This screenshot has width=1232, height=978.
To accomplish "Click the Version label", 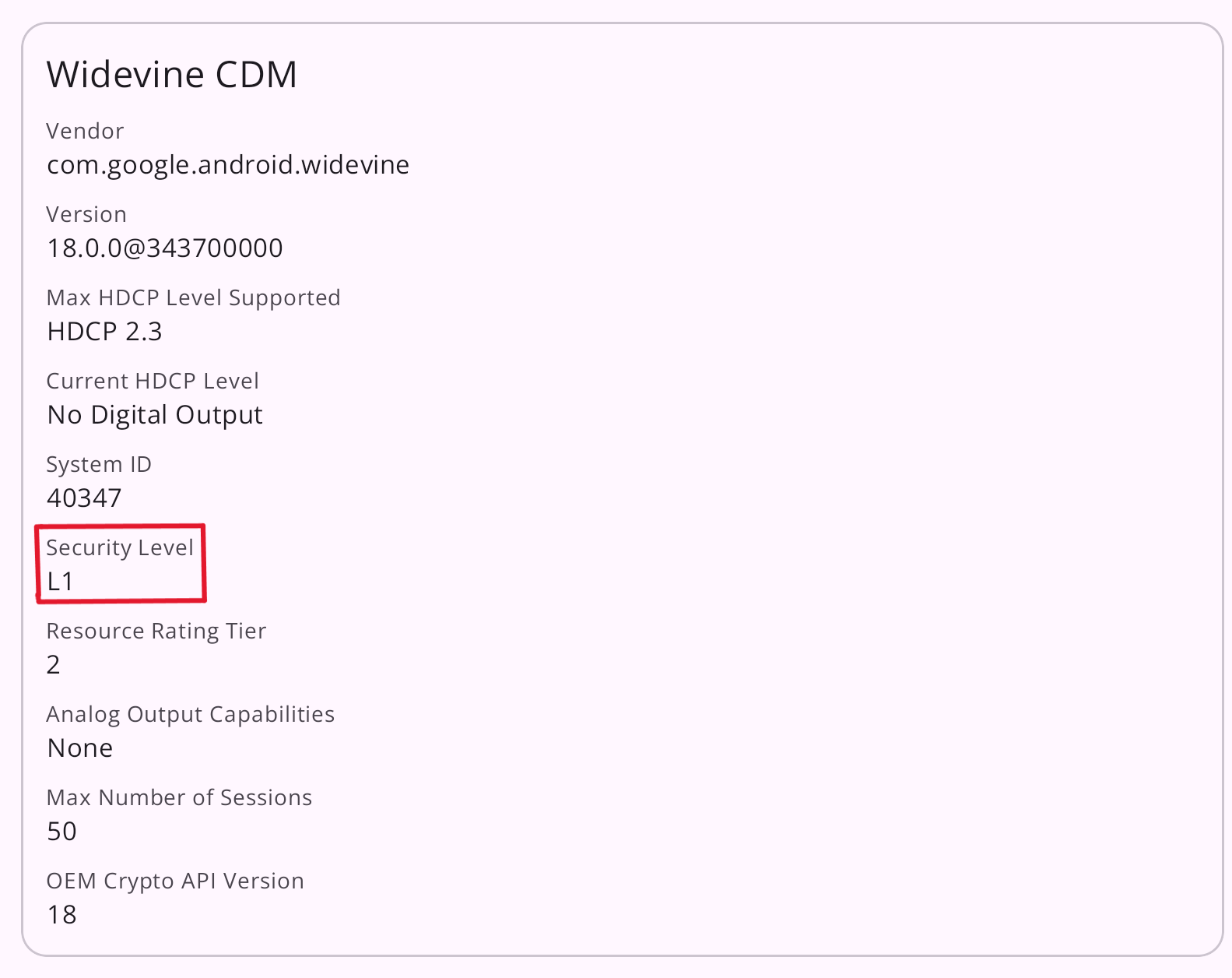I will (x=86, y=214).
